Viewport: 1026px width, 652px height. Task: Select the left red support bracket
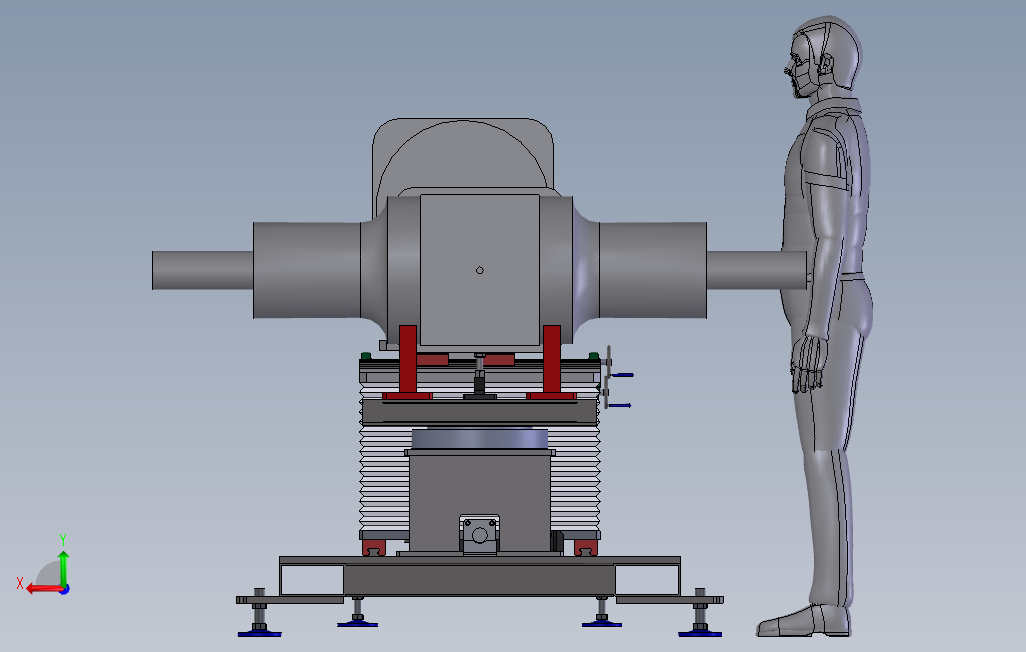408,361
